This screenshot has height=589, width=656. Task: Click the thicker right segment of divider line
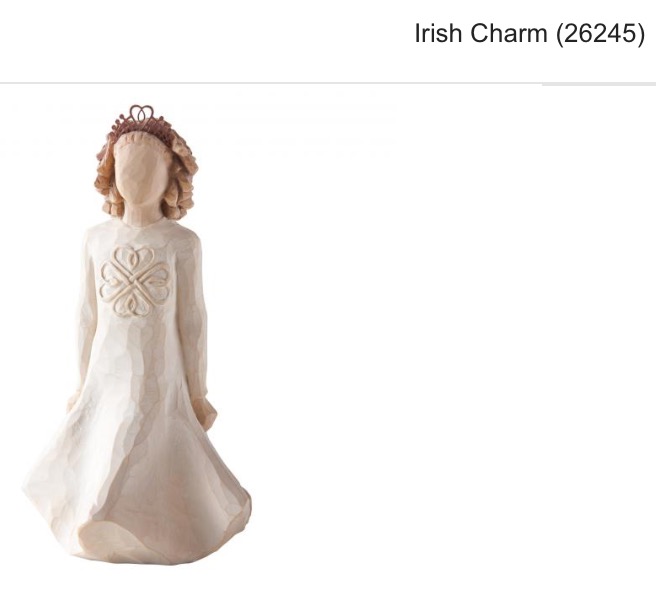coord(599,85)
